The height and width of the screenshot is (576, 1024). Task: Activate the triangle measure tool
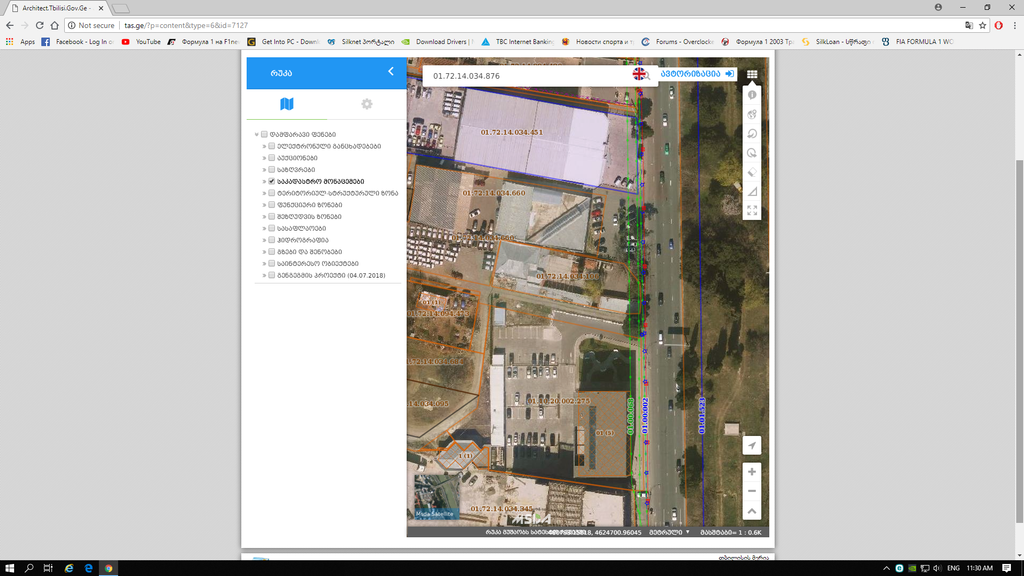point(752,191)
